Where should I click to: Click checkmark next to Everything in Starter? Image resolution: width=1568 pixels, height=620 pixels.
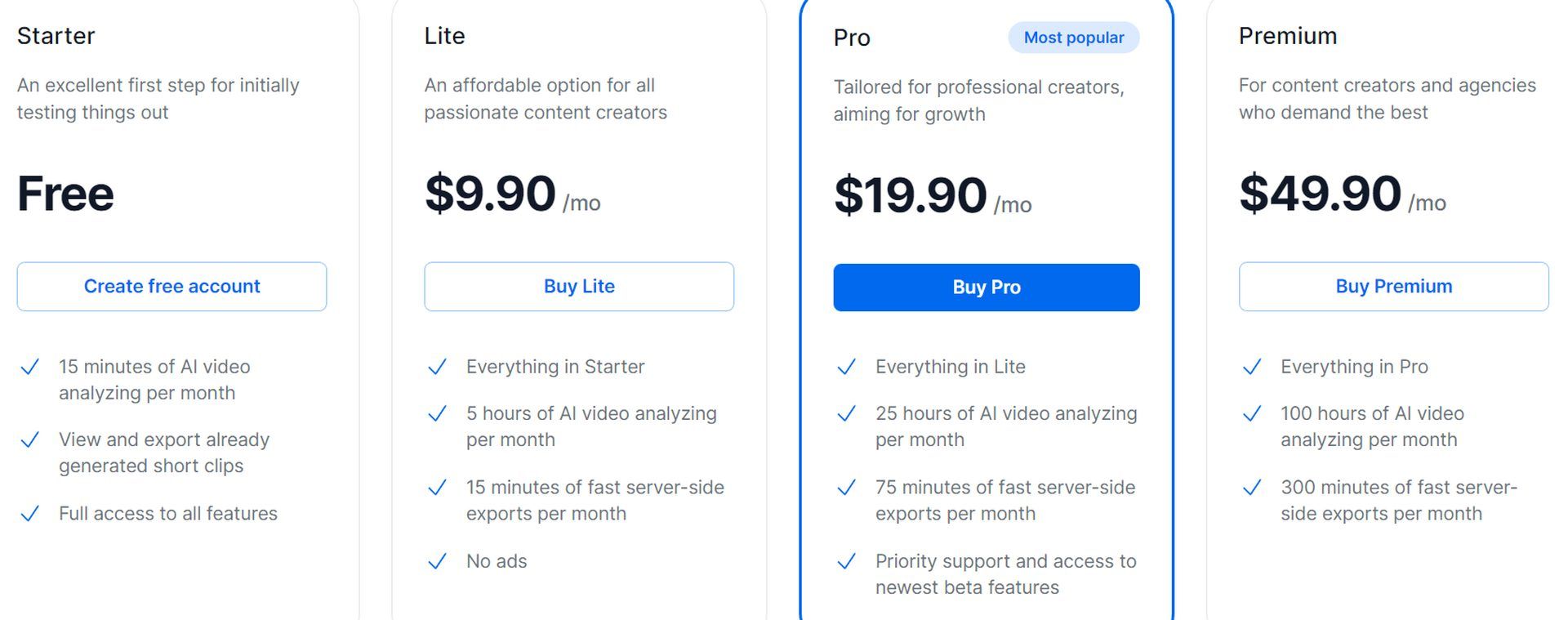[437, 368]
